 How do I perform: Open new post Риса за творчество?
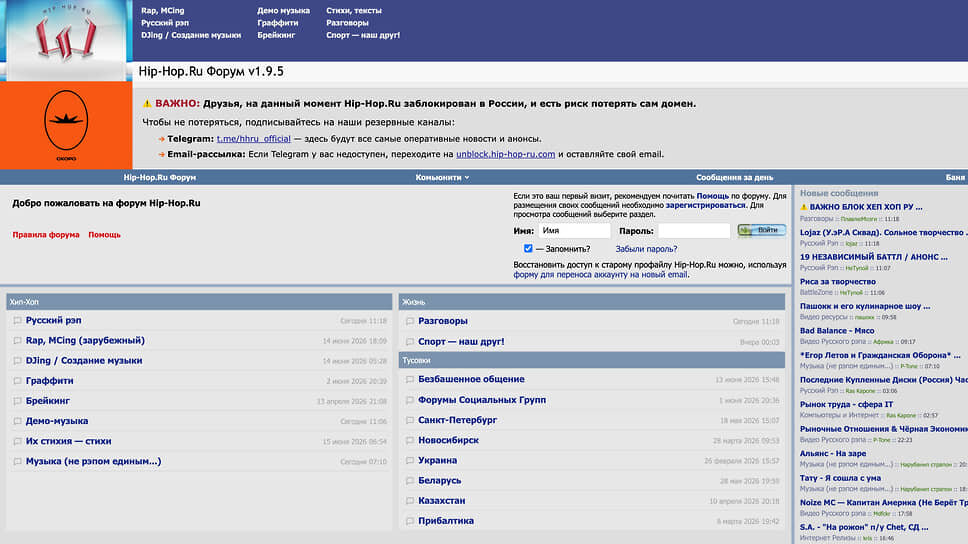point(838,282)
